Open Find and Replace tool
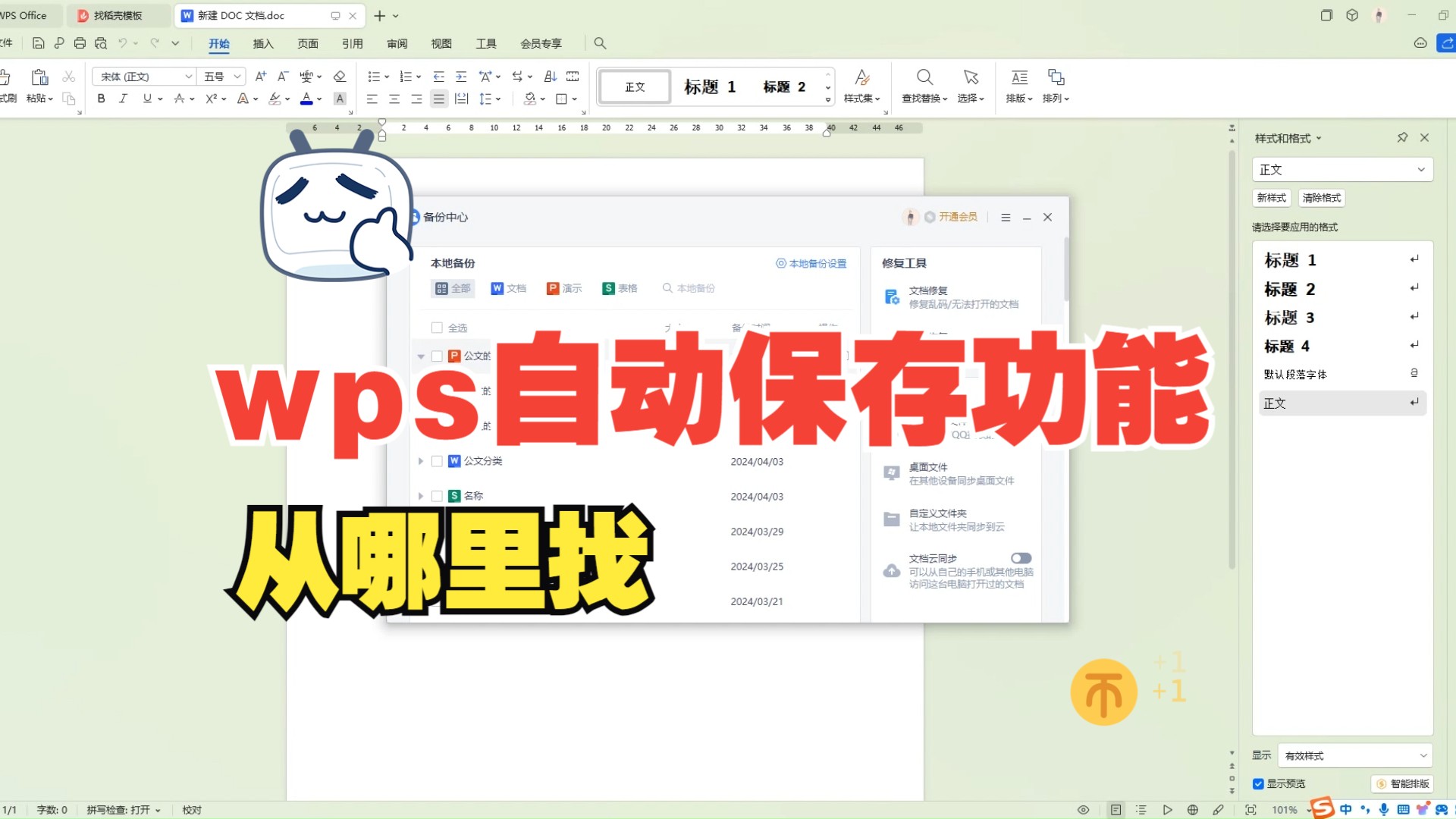This screenshot has height=819, width=1456. 924,86
